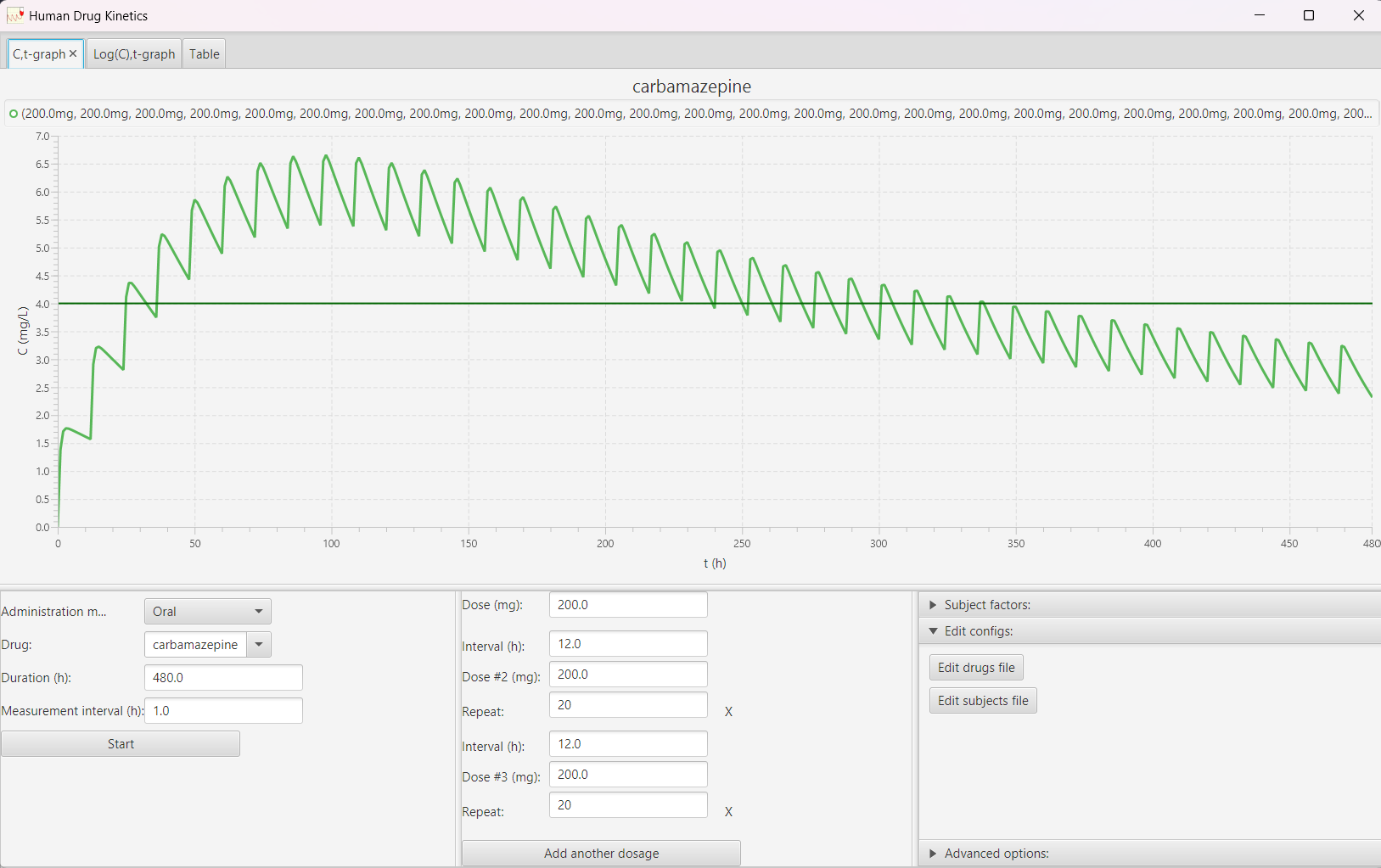Remove Dose #3 with its X icon

pos(728,812)
